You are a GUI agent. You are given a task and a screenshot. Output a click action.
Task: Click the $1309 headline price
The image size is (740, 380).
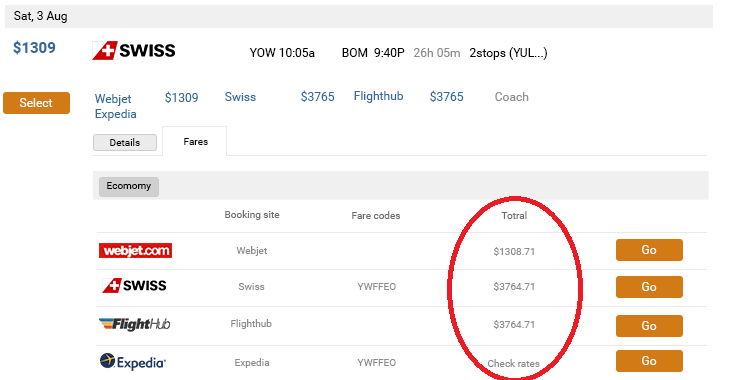coord(34,48)
